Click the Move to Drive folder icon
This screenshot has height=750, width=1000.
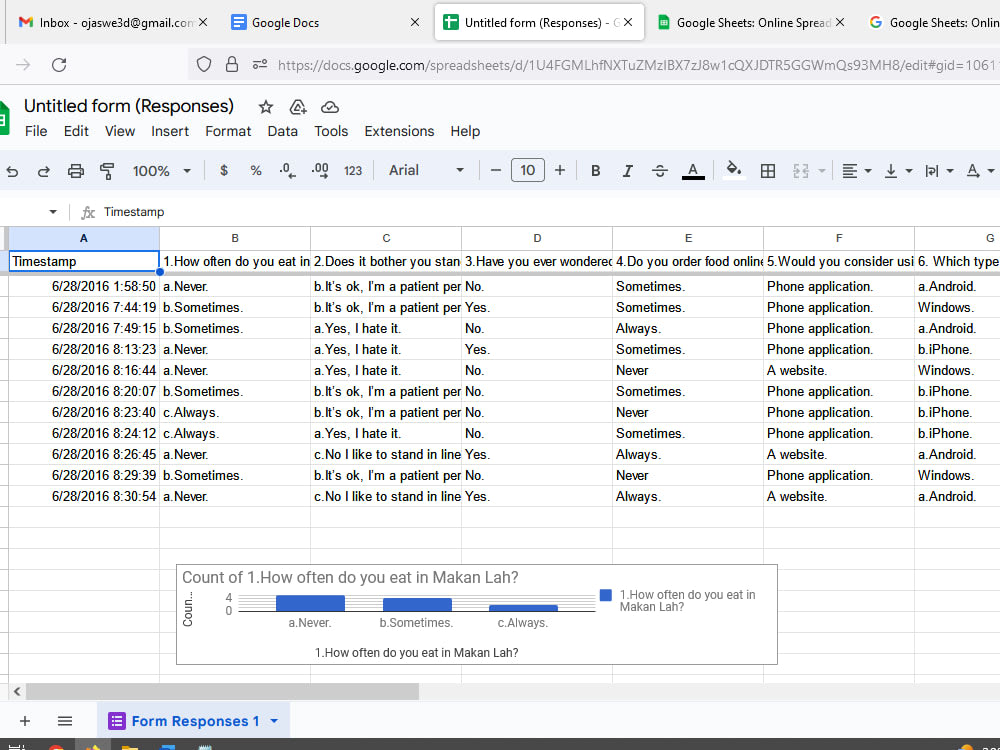click(x=298, y=107)
